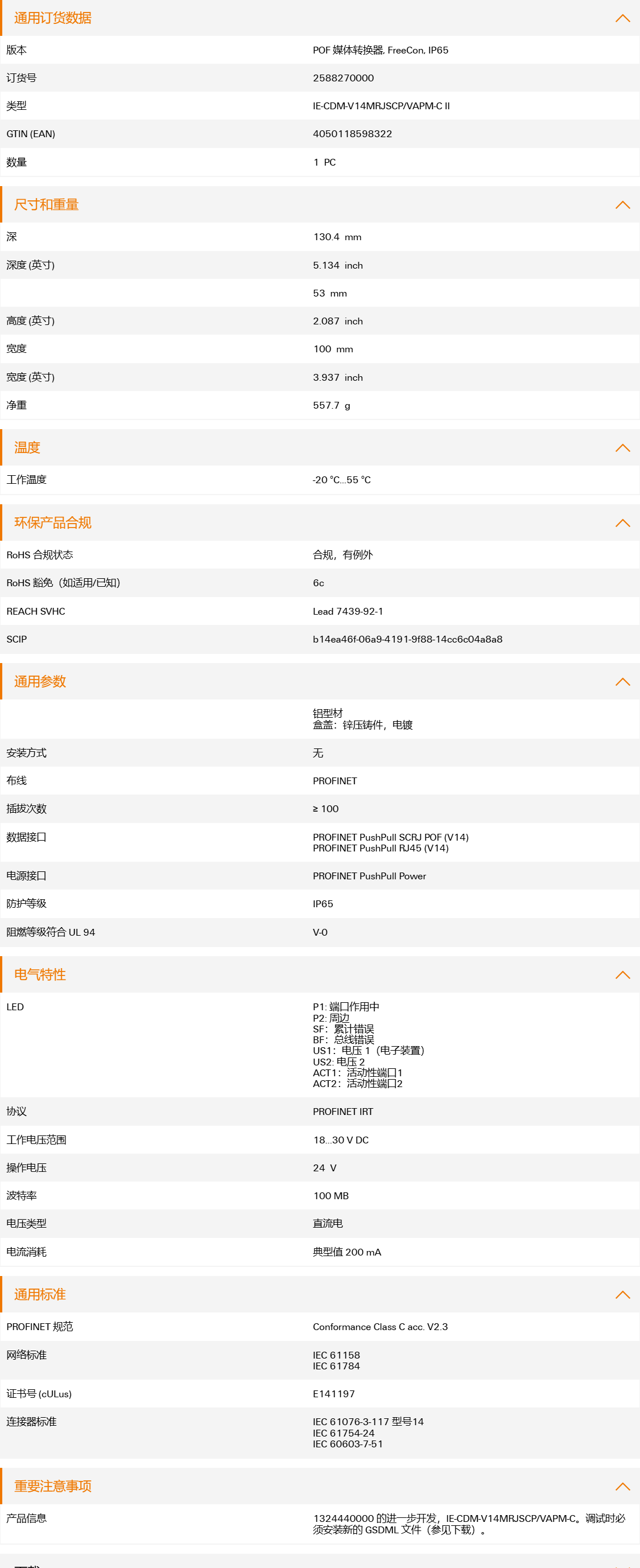The width and height of the screenshot is (640, 1568).
Task: Click Conformance Class C acc. V2.3
Action: tap(380, 1327)
